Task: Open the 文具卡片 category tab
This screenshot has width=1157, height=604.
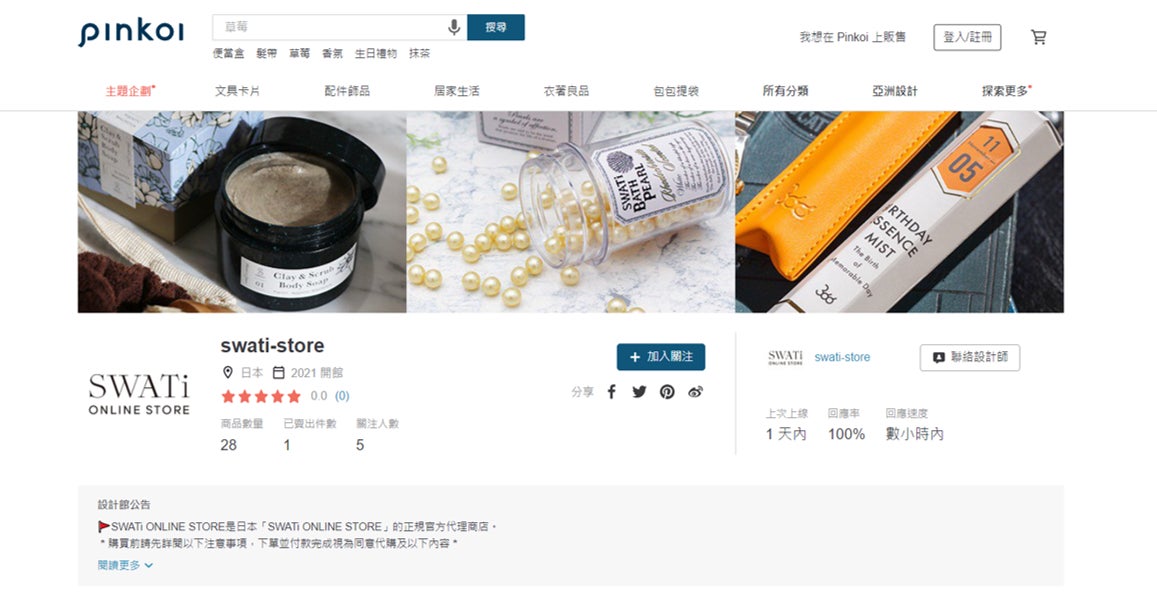Action: coord(237,91)
